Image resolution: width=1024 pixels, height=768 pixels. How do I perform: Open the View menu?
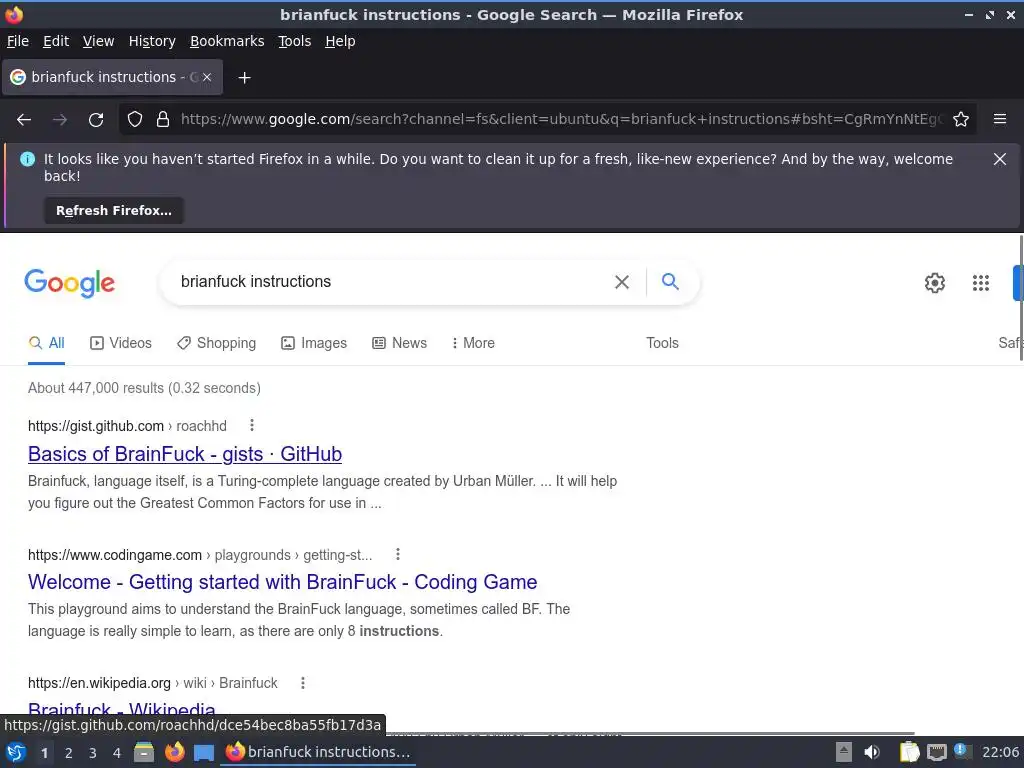coord(99,41)
